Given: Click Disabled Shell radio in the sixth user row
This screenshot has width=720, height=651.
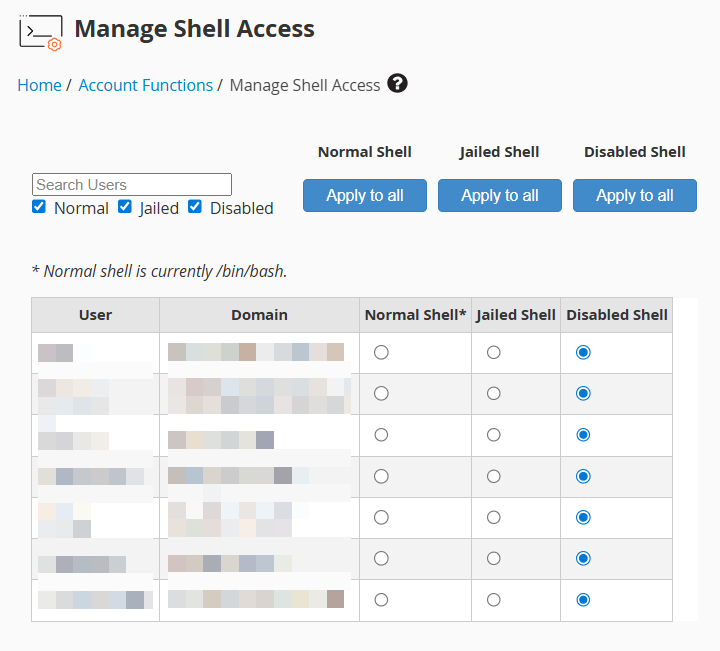Looking at the screenshot, I should click(583, 558).
